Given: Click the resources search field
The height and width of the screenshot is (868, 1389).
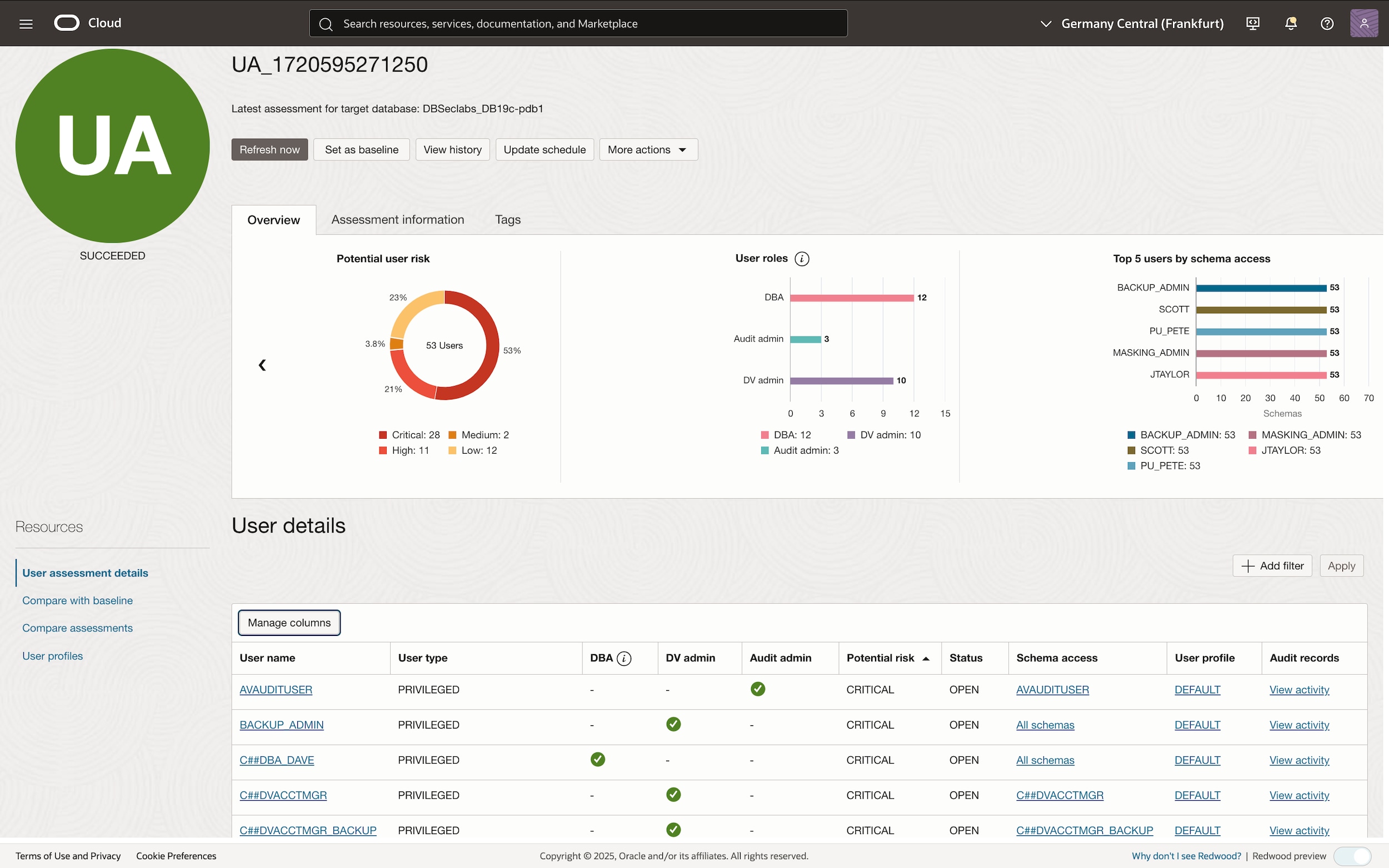Looking at the screenshot, I should 578,23.
